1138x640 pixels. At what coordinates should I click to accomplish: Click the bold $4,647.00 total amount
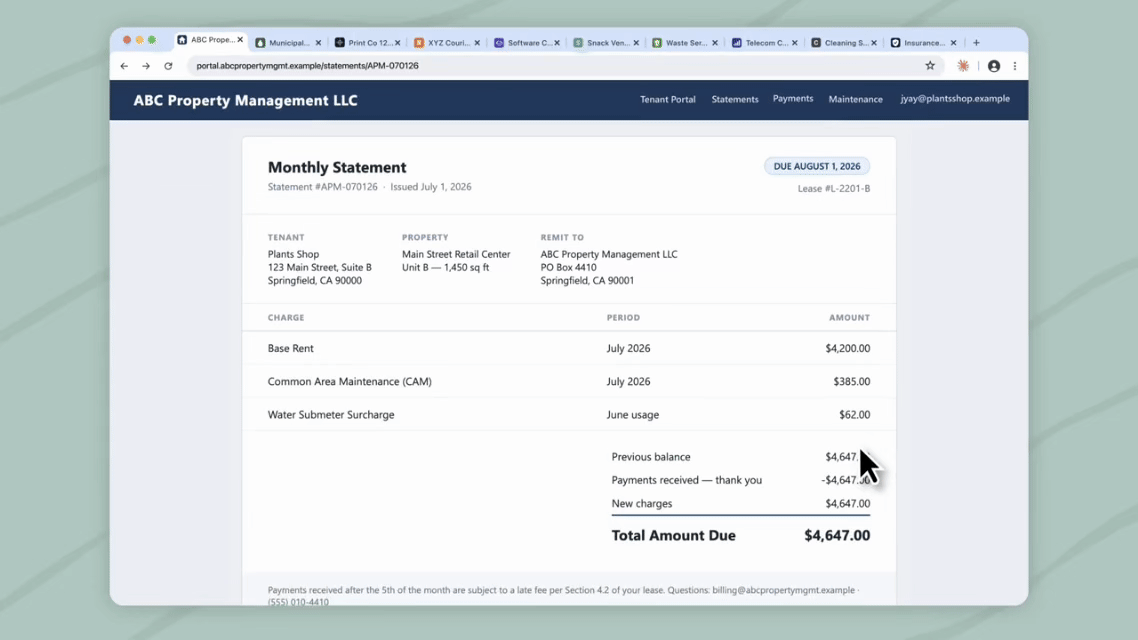click(x=837, y=536)
